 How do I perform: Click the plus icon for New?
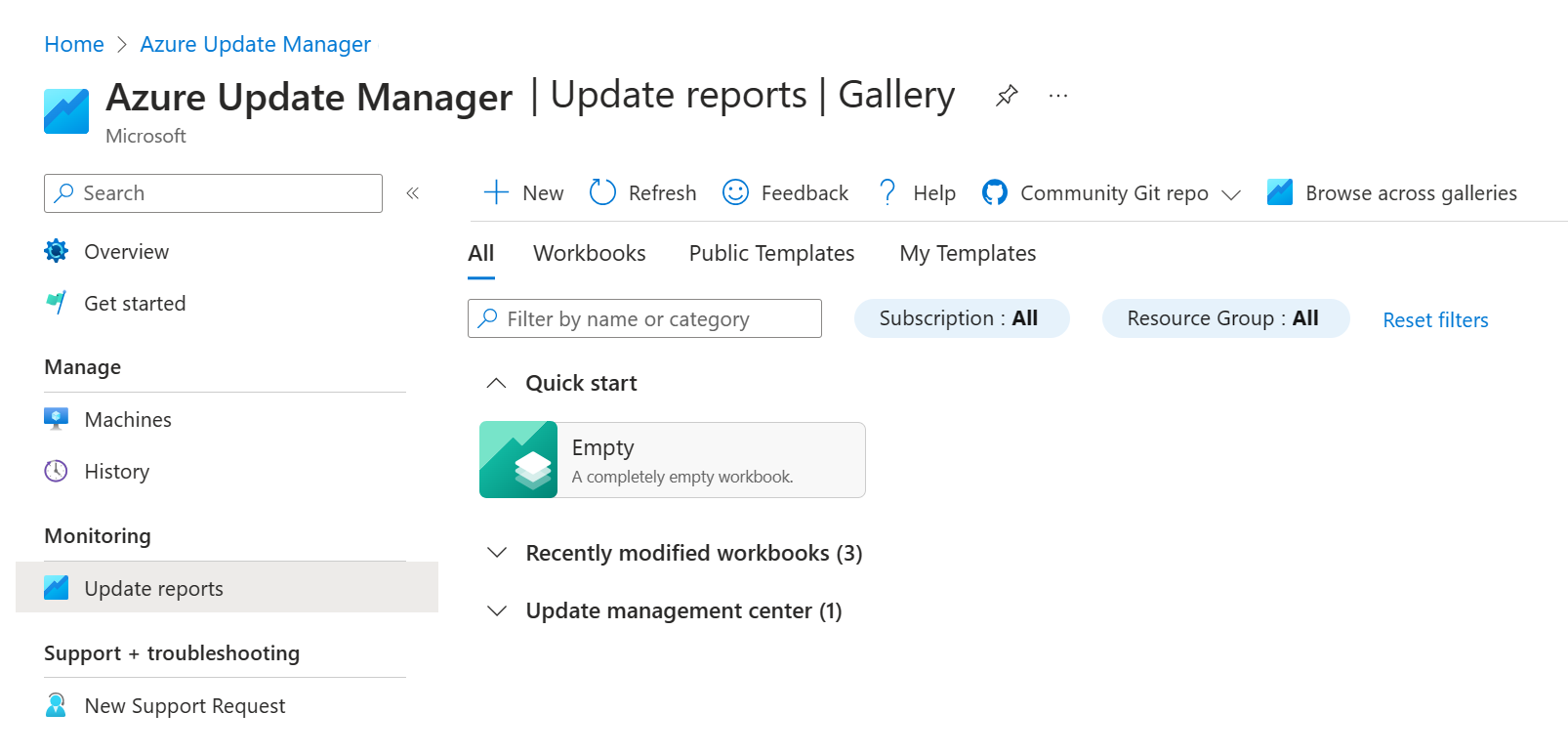496,192
